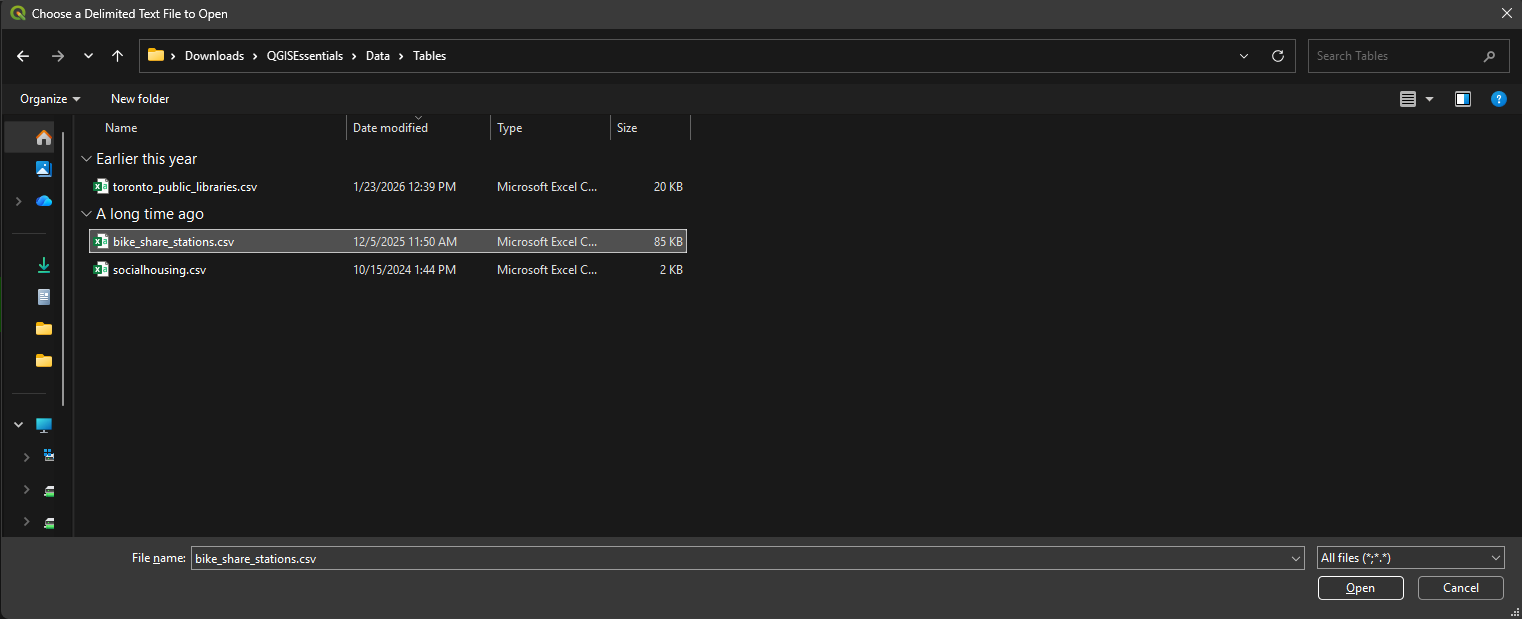Open Home in the navigation pane

(43, 137)
